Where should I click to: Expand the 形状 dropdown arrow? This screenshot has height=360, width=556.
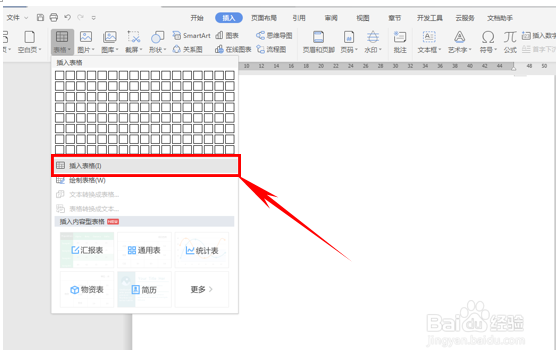click(165, 50)
